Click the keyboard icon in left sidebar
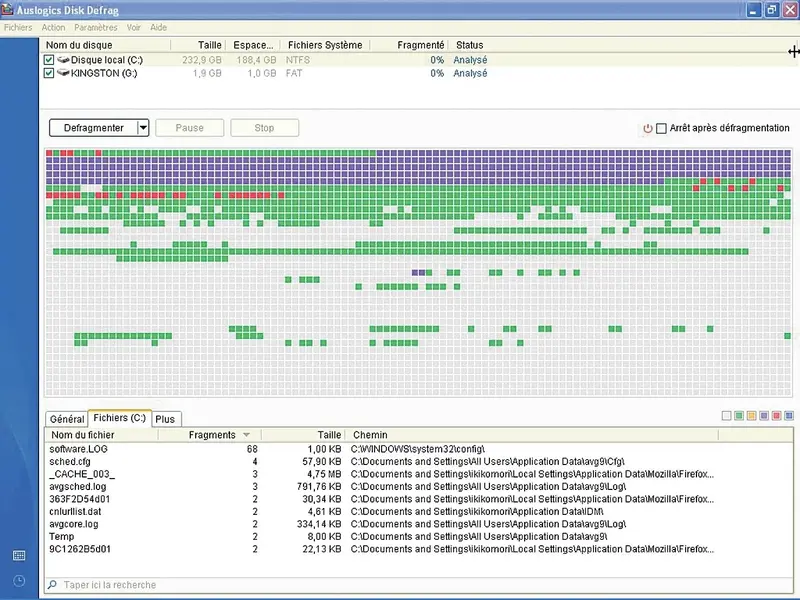The image size is (800, 600). tap(19, 556)
